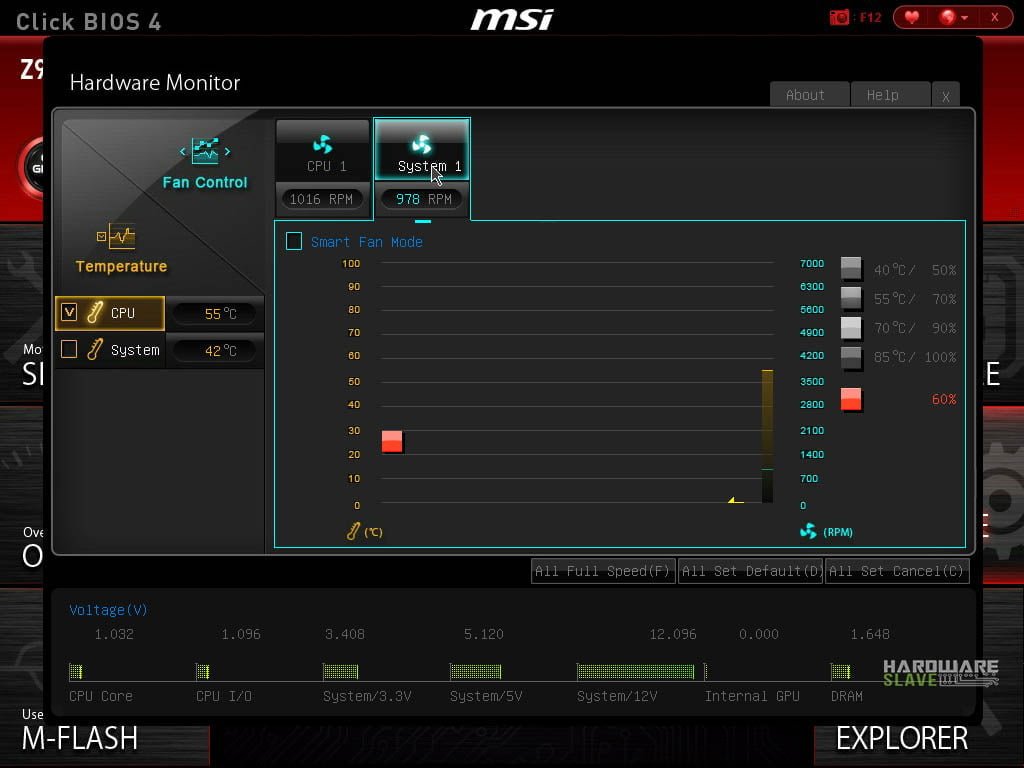This screenshot has width=1024, height=768.
Task: Click the left arrow beside Fan Control icon
Action: point(183,152)
